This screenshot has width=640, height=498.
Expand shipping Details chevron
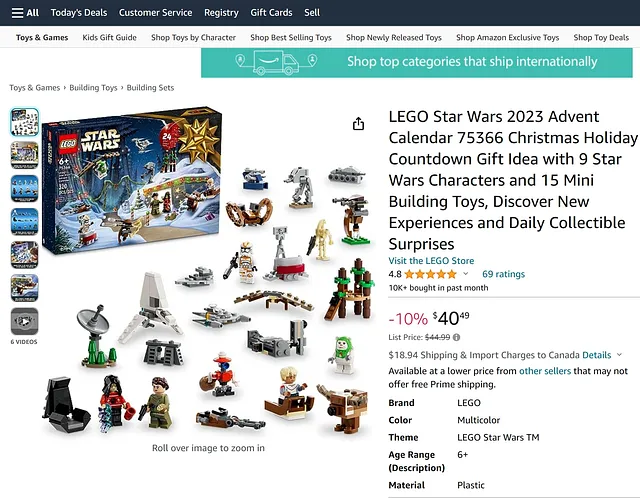tap(619, 355)
